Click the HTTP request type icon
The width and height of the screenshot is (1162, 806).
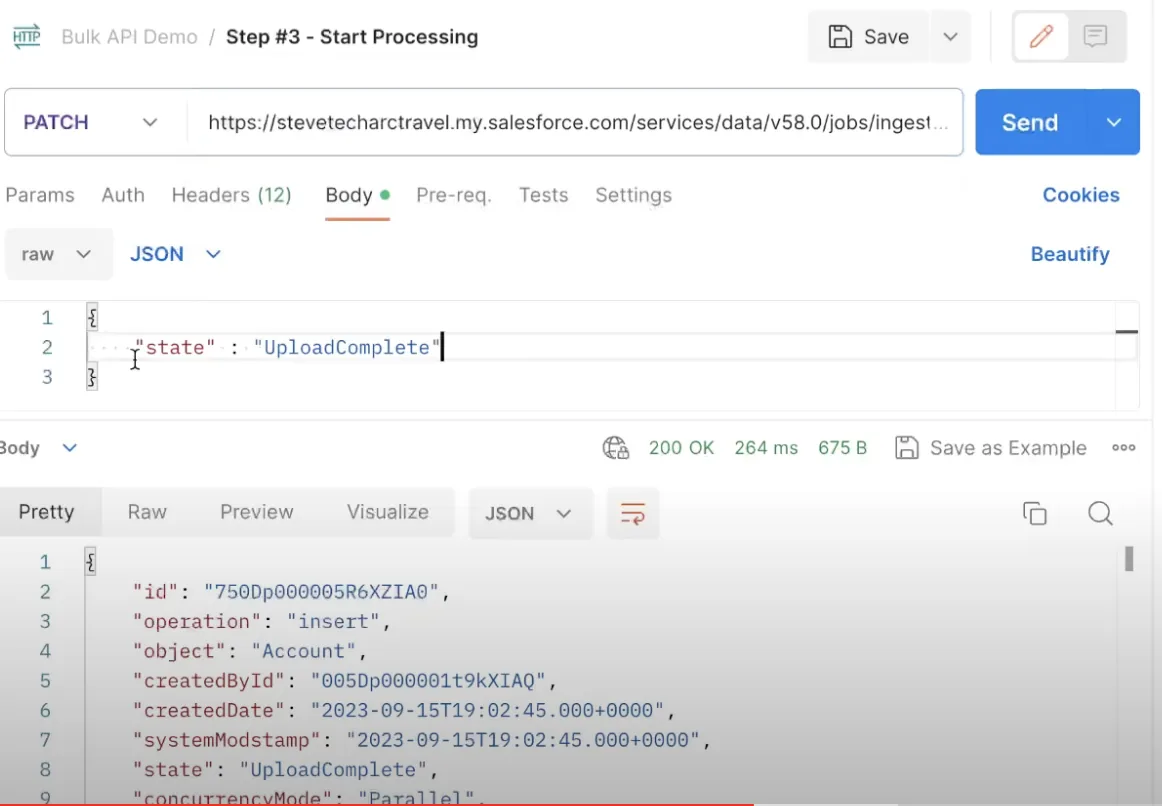click(x=27, y=36)
